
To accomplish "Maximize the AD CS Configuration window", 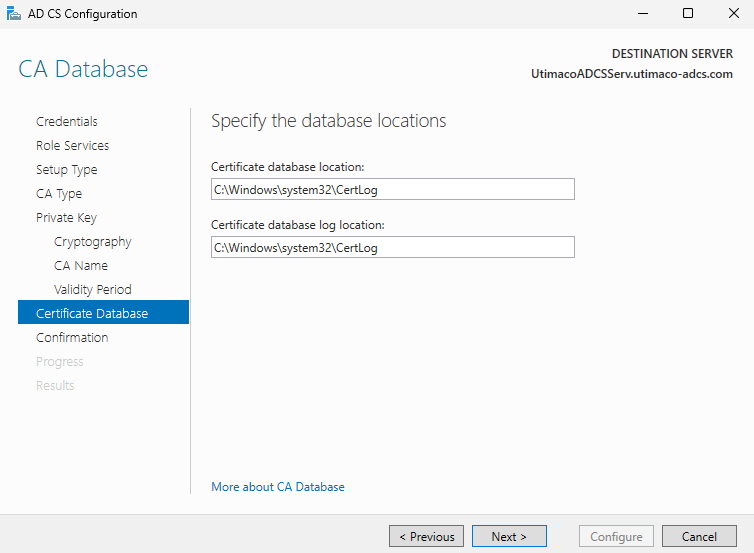I will click(x=688, y=14).
